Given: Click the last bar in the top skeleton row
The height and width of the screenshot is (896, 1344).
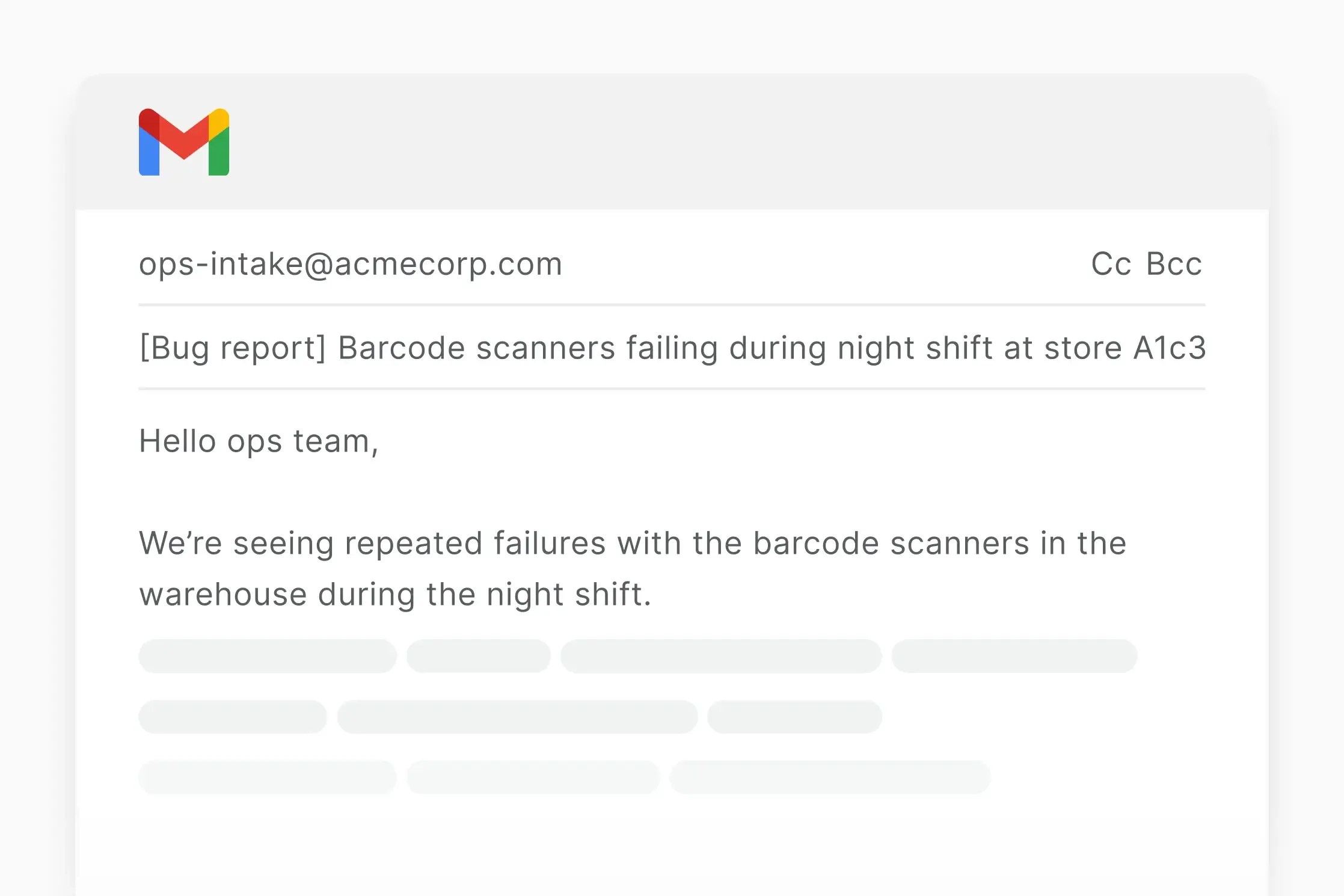Looking at the screenshot, I should 1014,656.
